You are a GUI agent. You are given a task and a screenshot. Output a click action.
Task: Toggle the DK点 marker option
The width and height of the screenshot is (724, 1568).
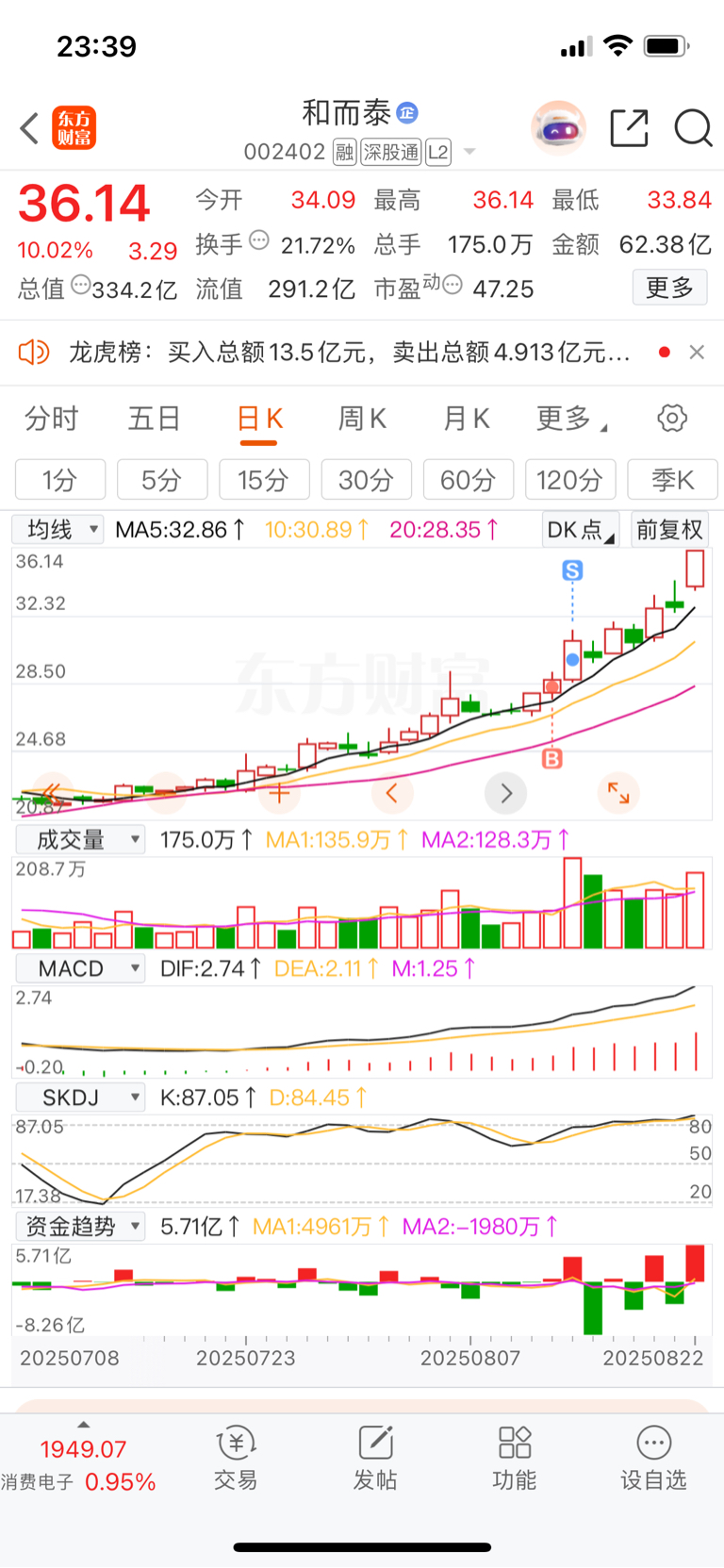(x=581, y=530)
